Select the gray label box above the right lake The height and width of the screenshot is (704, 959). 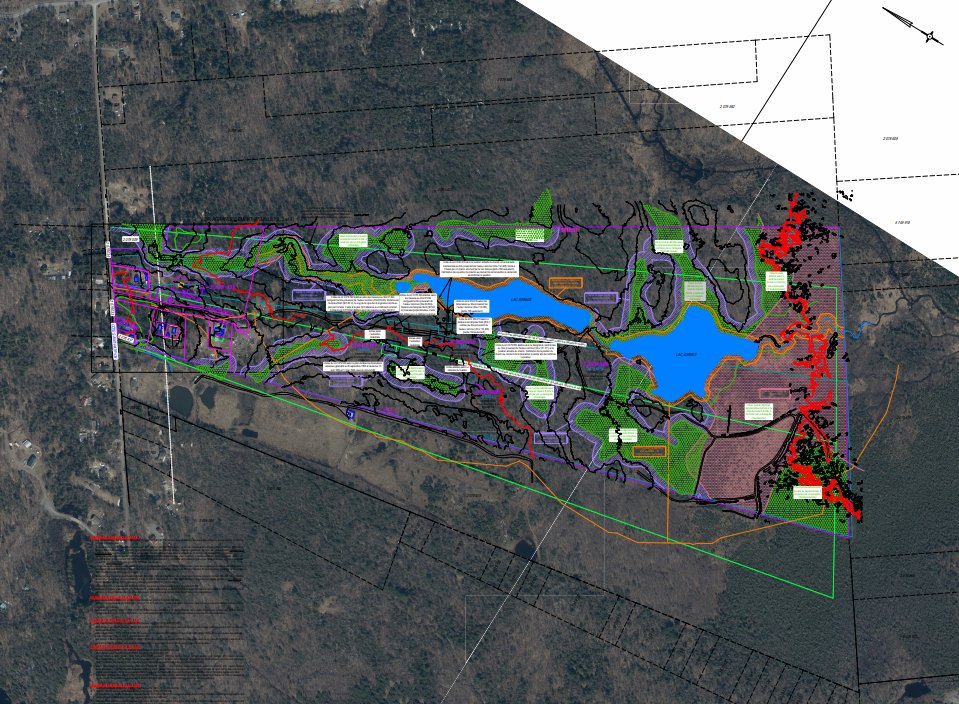pyautogui.click(x=695, y=291)
